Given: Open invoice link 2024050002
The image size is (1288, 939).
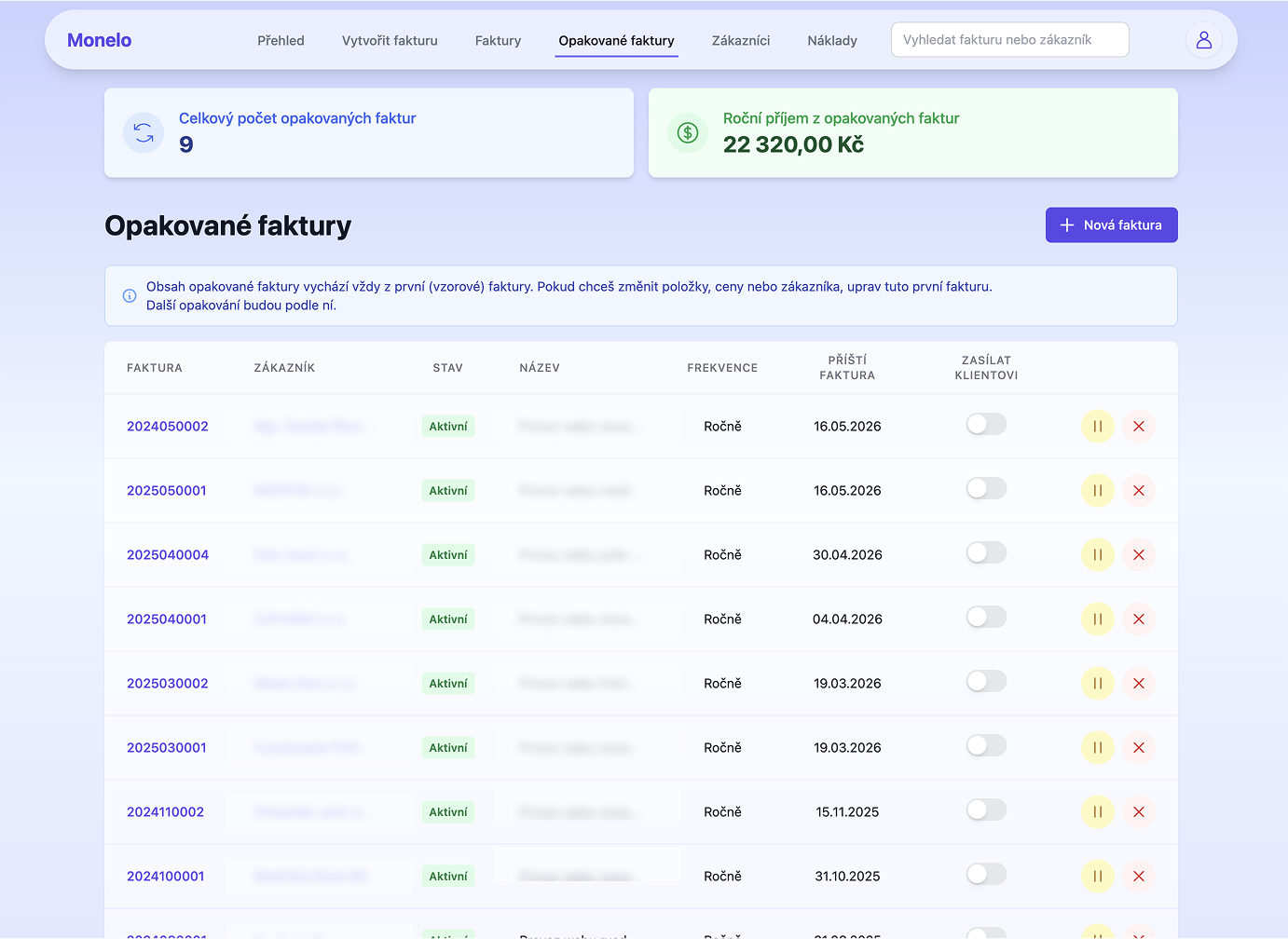Looking at the screenshot, I should [x=168, y=427].
